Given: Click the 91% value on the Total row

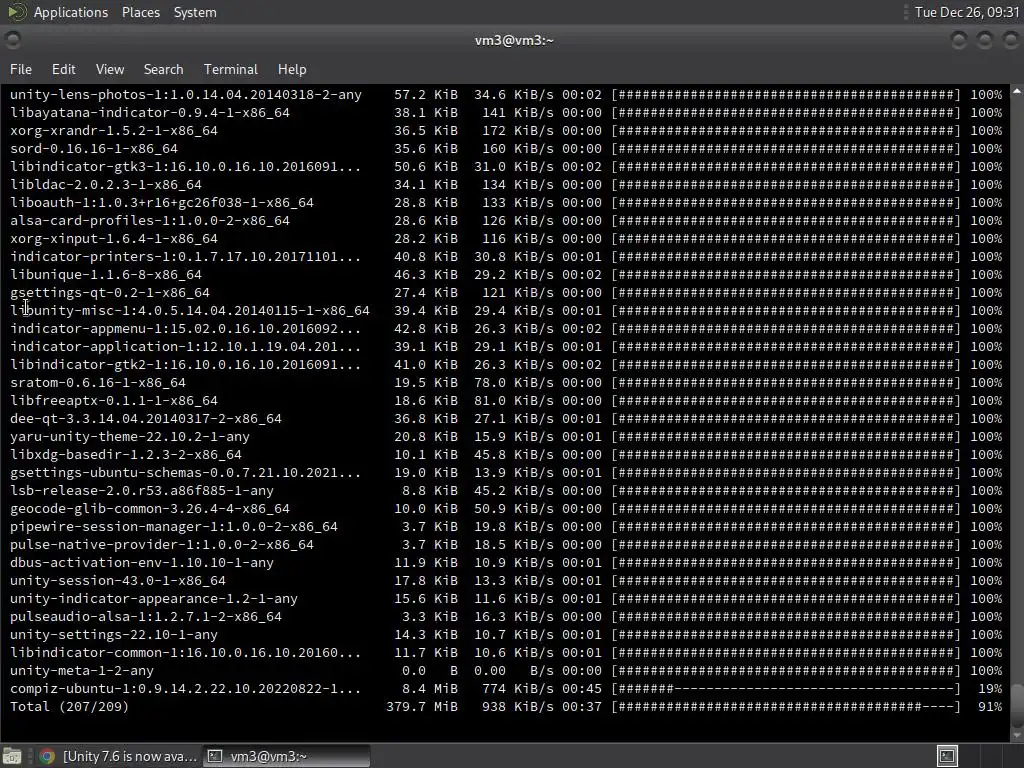Looking at the screenshot, I should coord(990,707).
